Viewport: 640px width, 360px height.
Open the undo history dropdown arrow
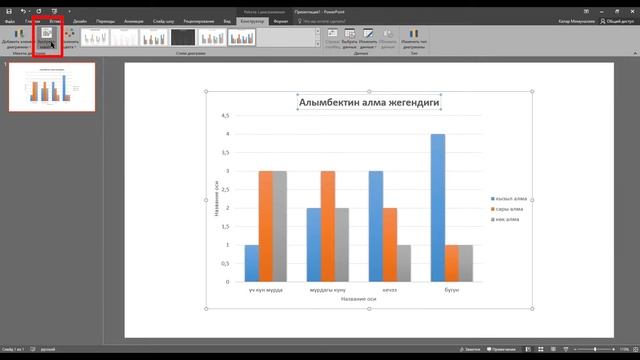(29, 11)
